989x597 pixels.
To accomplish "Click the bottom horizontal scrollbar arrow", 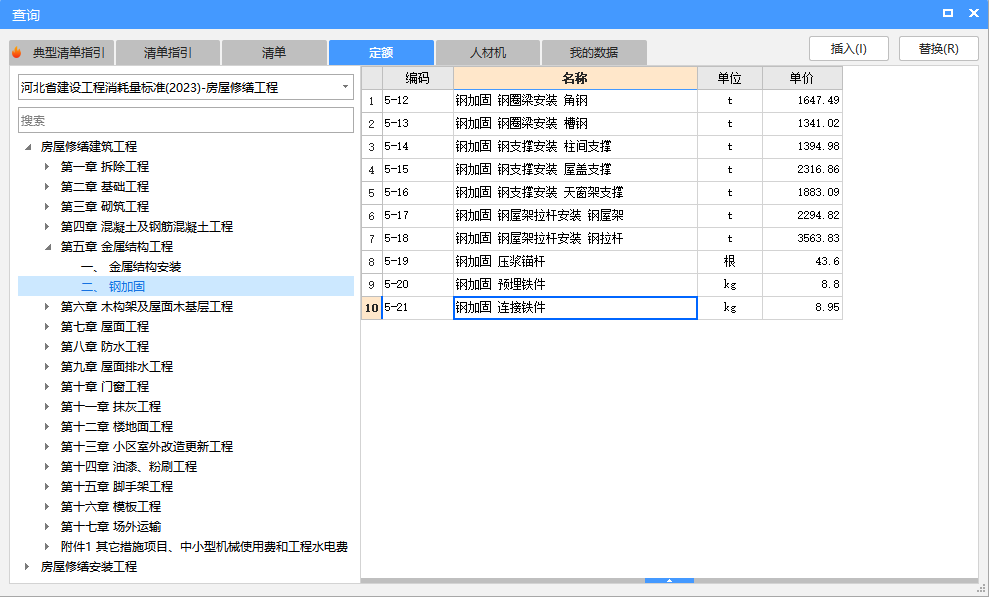I will 668,580.
